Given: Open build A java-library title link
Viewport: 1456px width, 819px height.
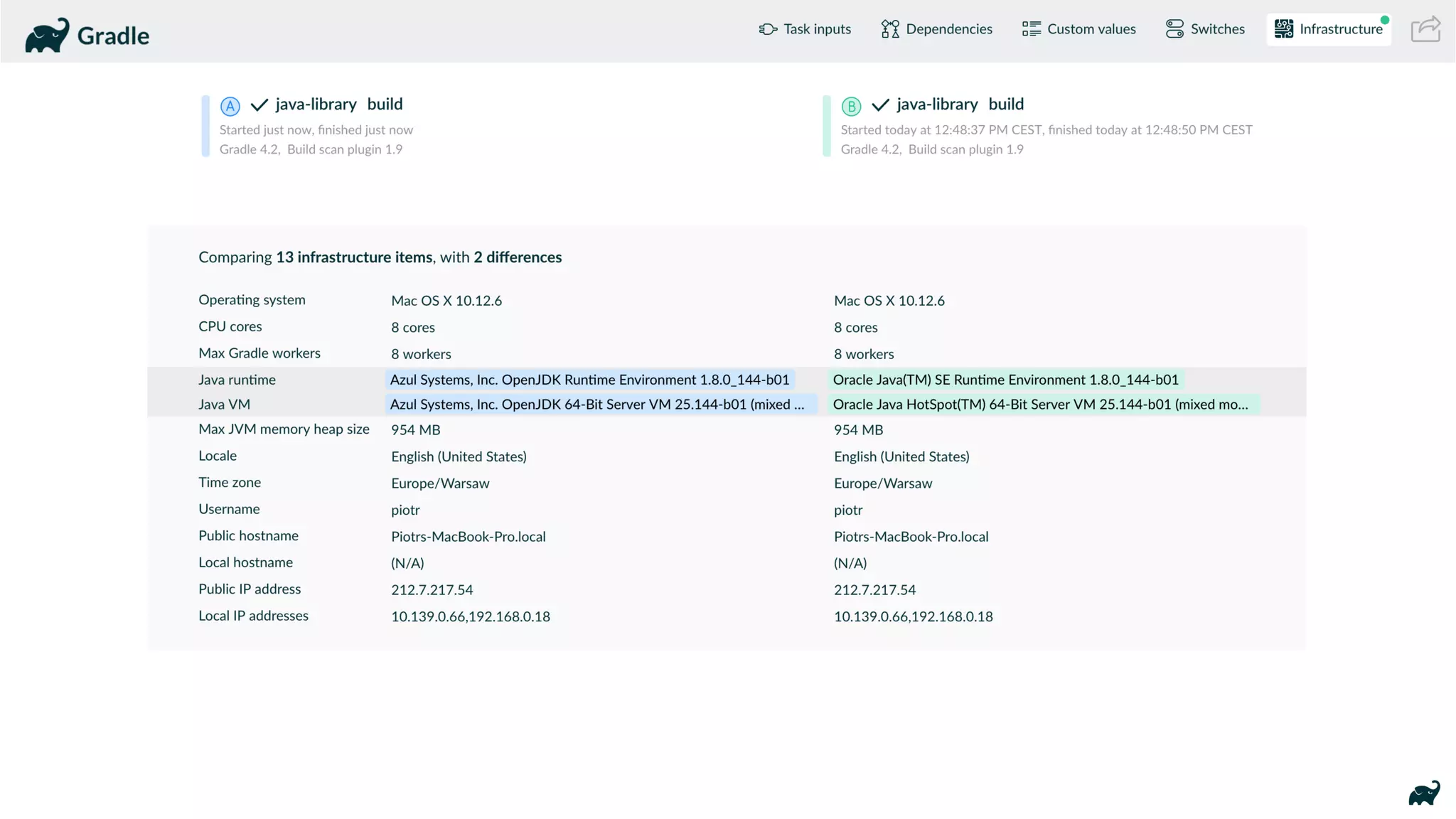Looking at the screenshot, I should 316,105.
